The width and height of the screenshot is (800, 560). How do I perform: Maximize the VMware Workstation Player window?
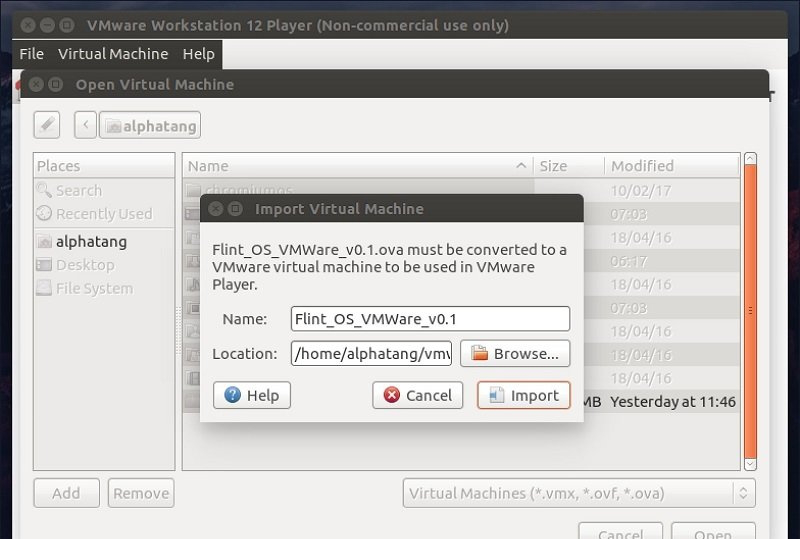(x=66, y=25)
